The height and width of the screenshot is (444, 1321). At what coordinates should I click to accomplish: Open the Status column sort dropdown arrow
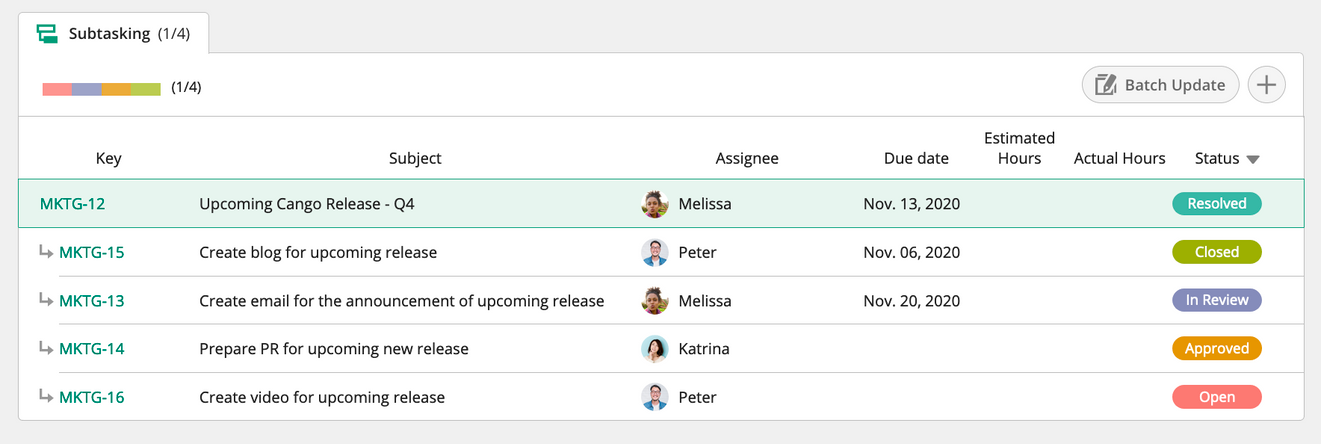pos(1253,159)
